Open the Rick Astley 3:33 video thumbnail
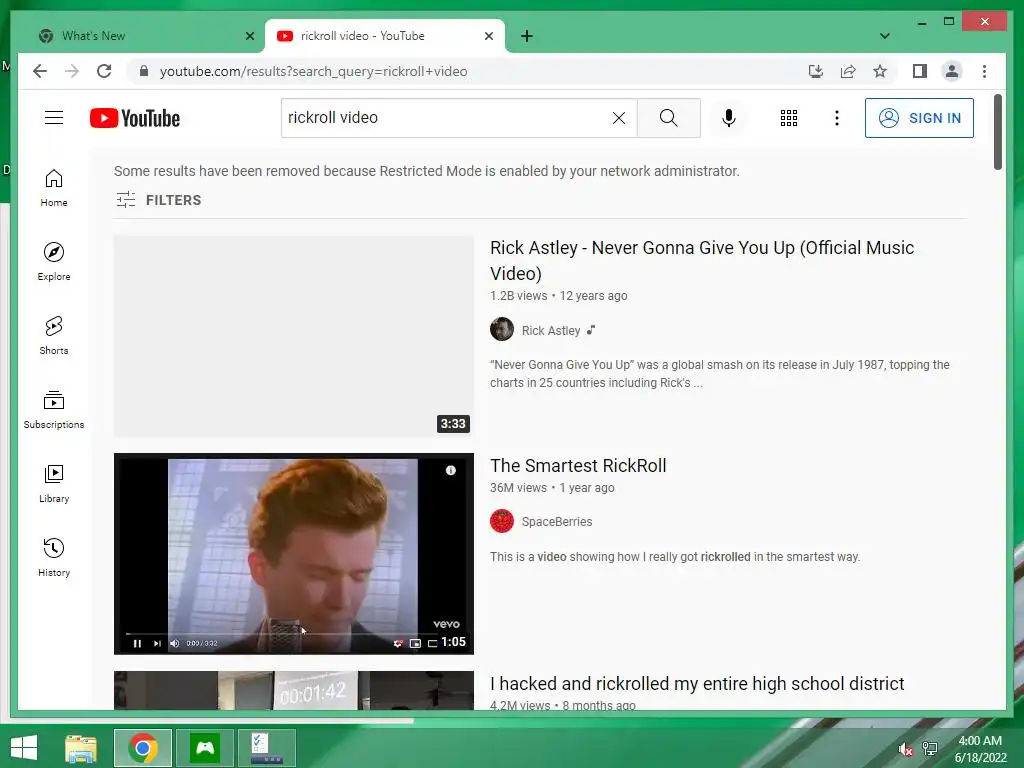This screenshot has height=768, width=1024. pyautogui.click(x=294, y=336)
